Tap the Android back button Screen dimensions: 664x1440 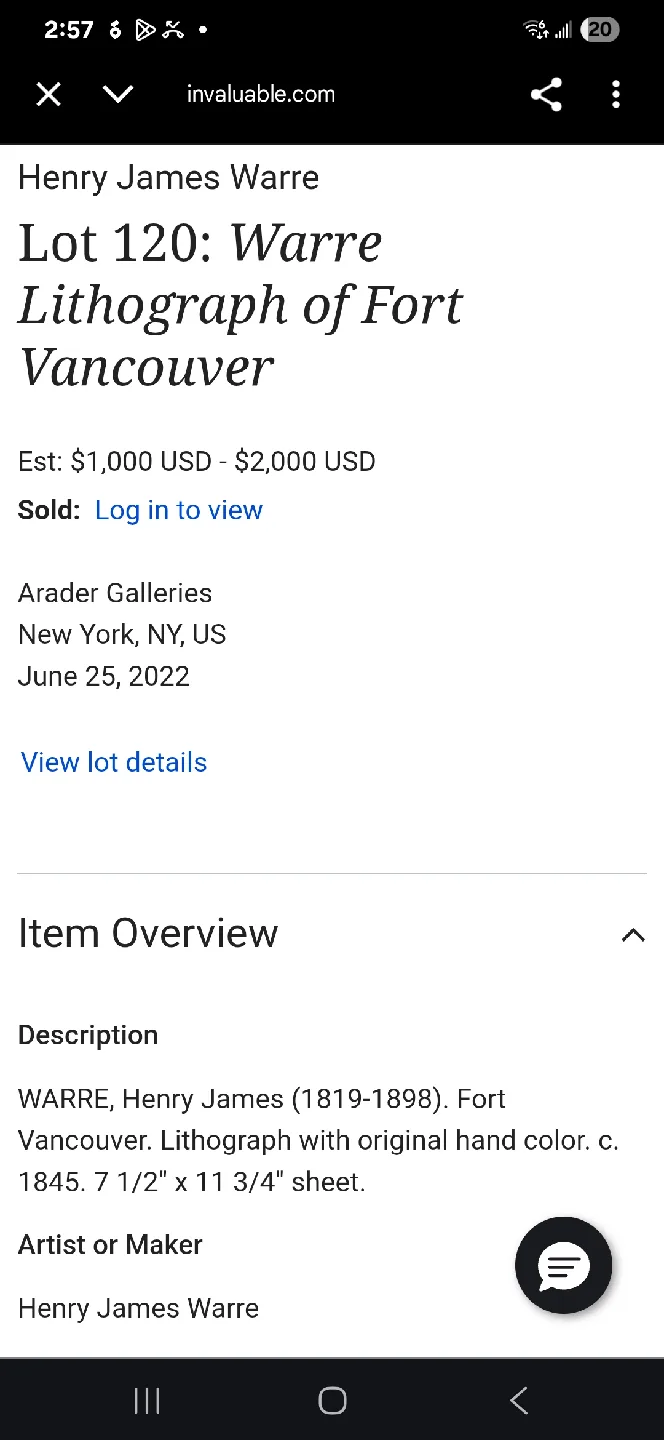click(x=518, y=1401)
